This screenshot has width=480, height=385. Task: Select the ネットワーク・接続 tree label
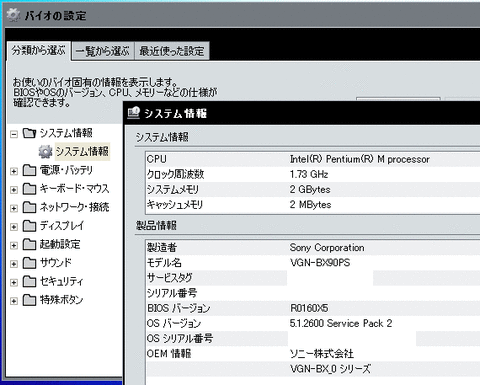click(74, 207)
